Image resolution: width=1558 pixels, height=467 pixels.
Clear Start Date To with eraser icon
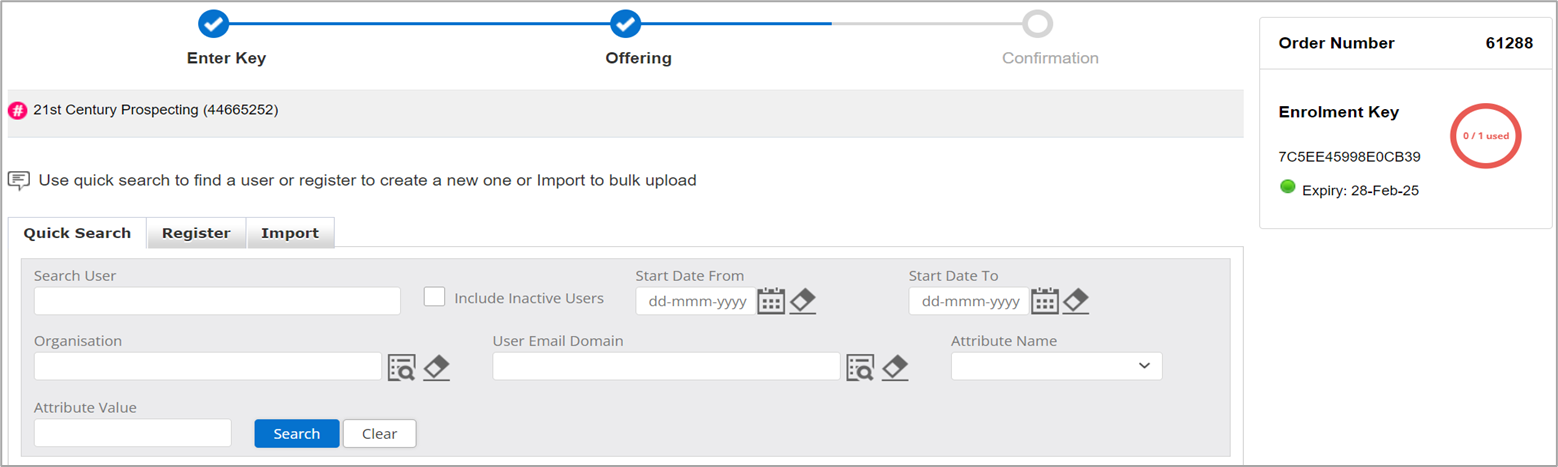tap(1076, 301)
